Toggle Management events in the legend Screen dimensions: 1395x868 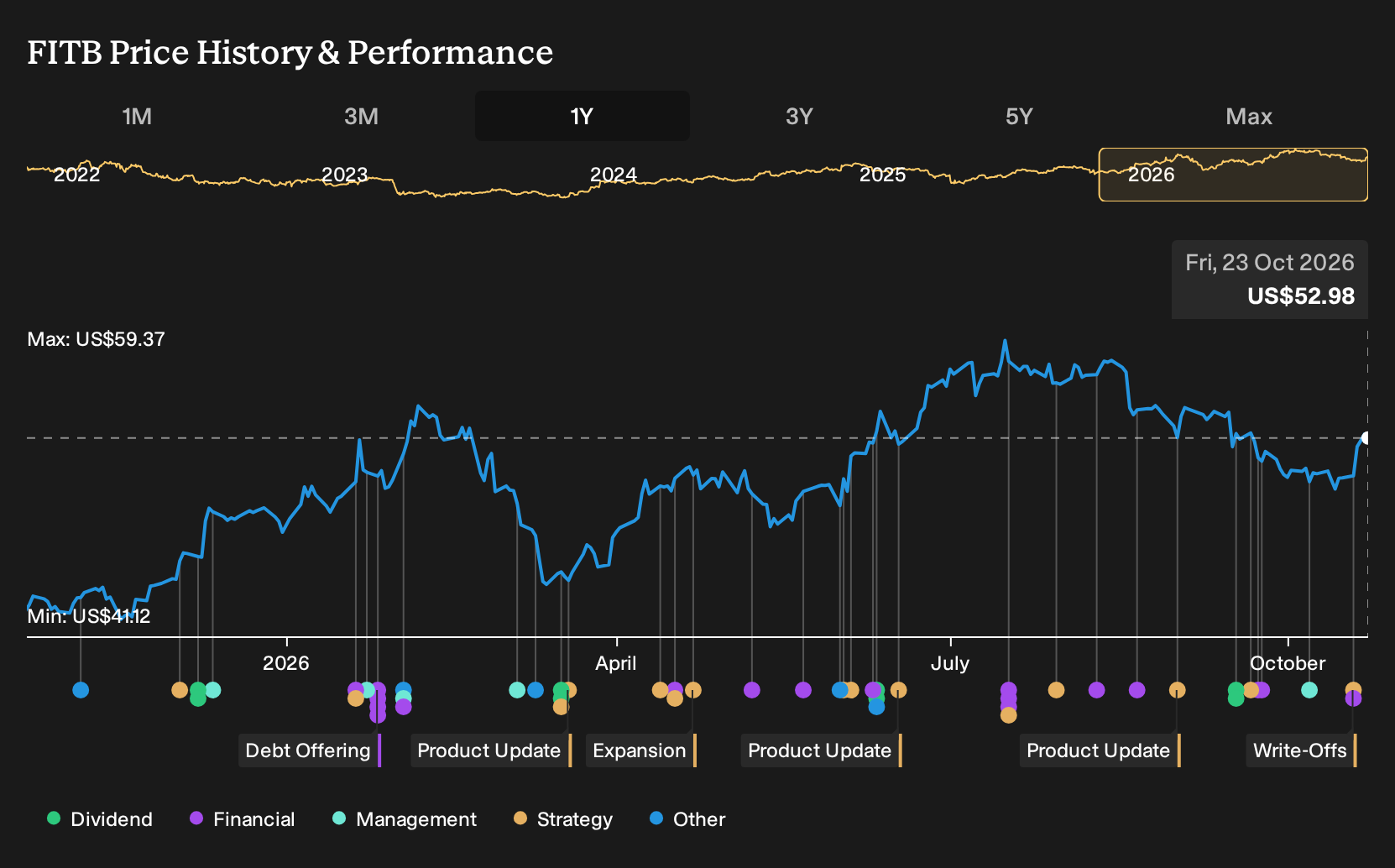pos(405,818)
